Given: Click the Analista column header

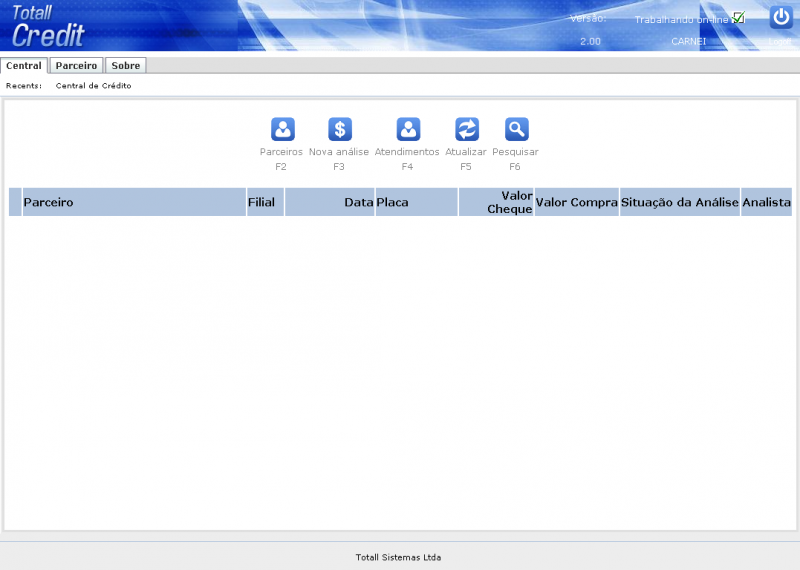Looking at the screenshot, I should [766, 202].
